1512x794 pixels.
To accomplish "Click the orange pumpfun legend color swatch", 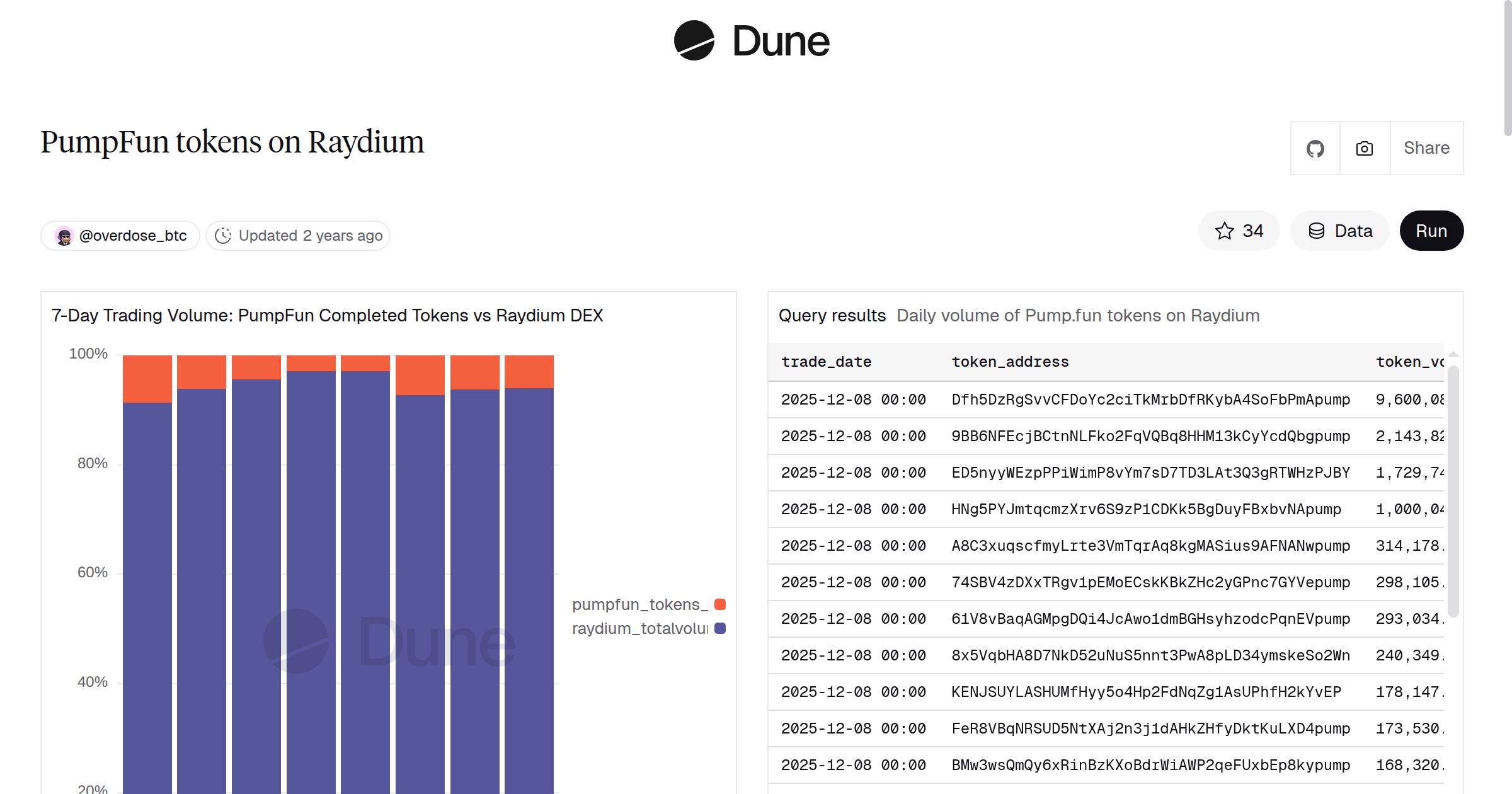I will pyautogui.click(x=719, y=604).
